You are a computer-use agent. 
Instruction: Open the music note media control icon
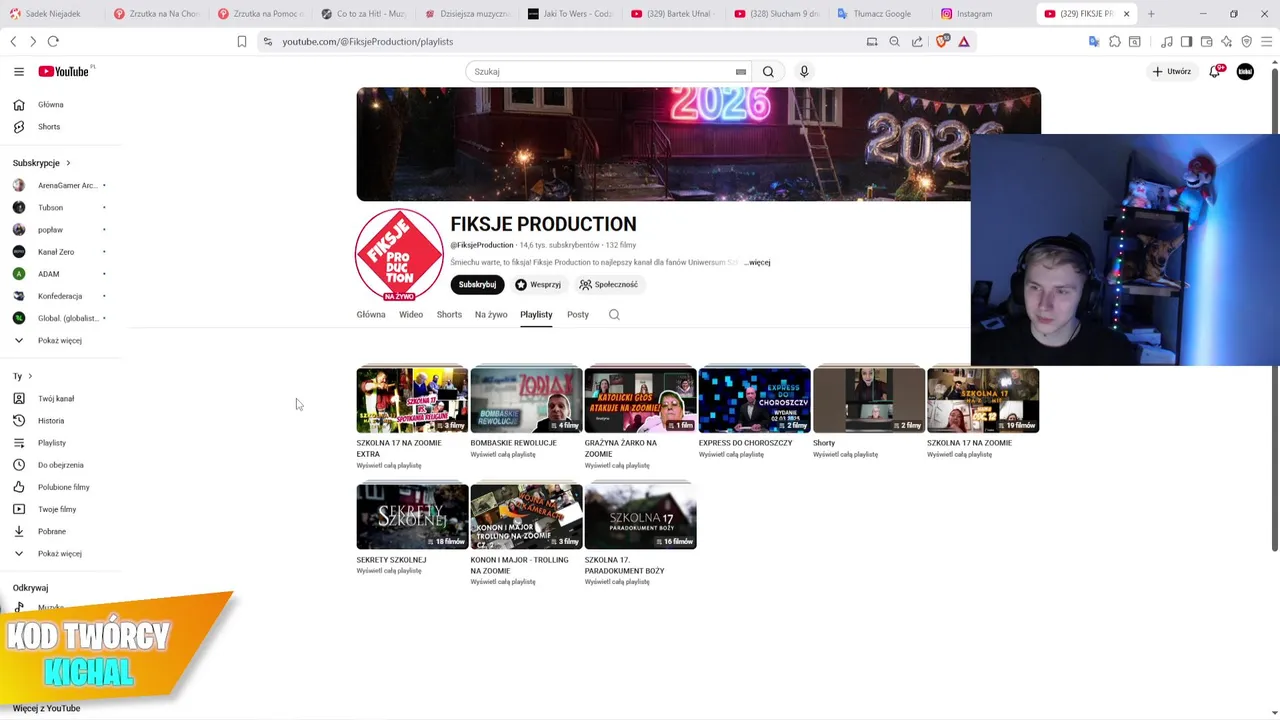click(1166, 41)
